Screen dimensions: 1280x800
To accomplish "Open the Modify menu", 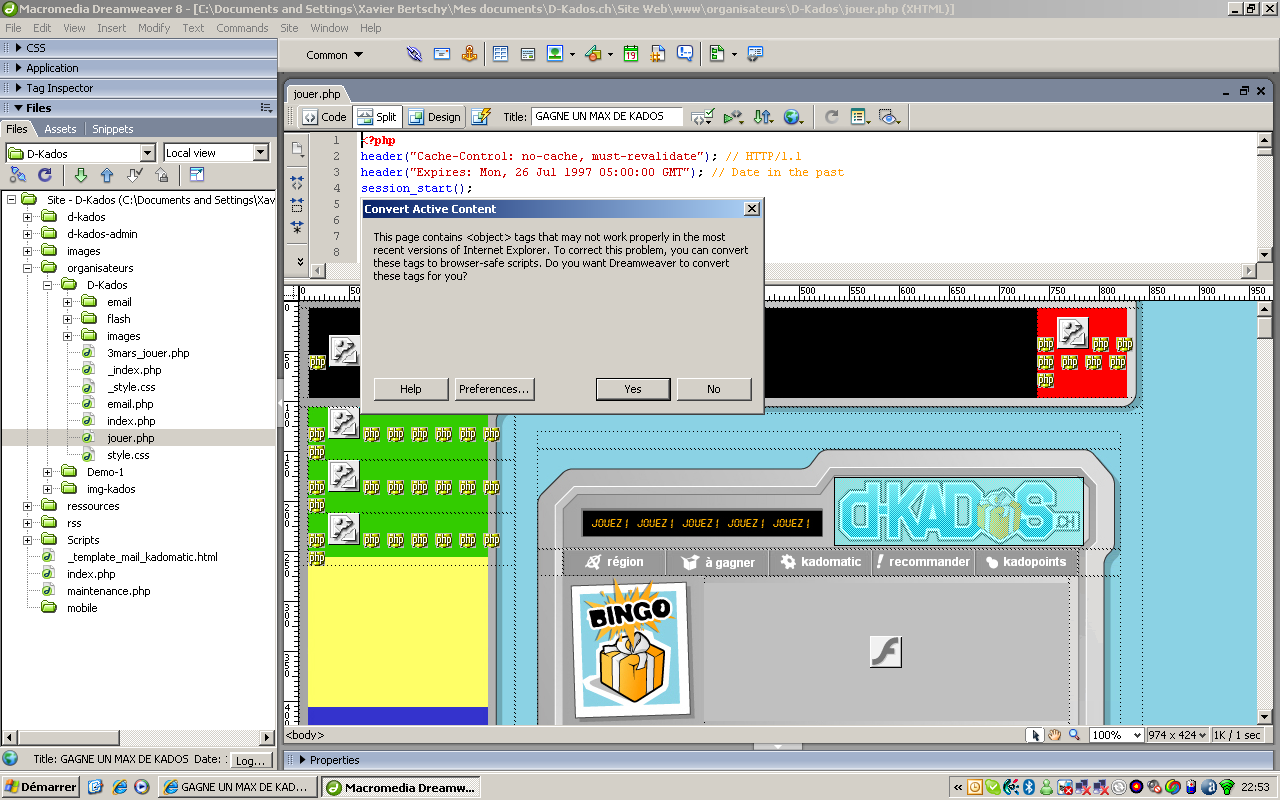I will (x=154, y=28).
